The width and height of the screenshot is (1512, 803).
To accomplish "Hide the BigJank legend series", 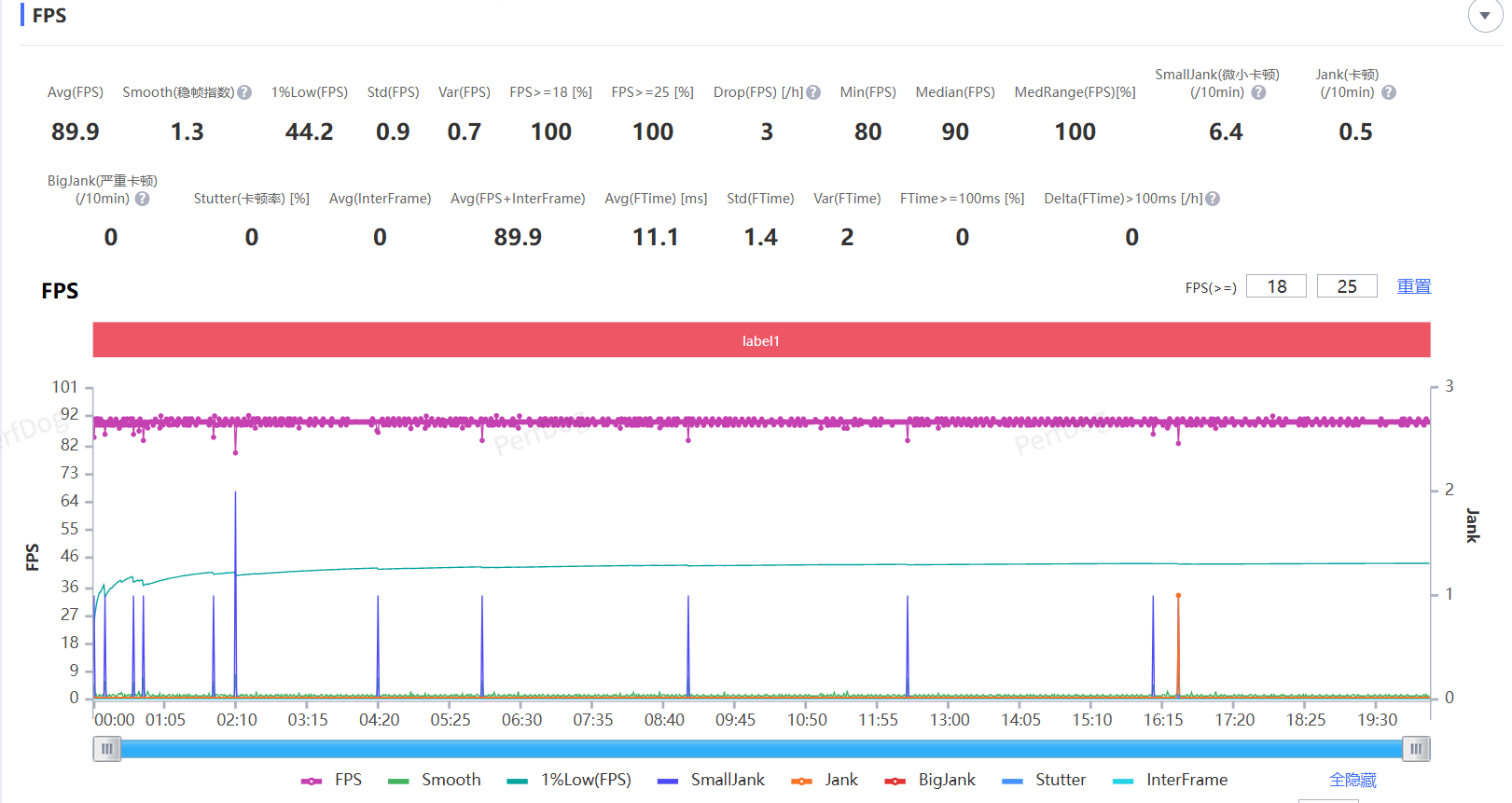I will [x=930, y=780].
